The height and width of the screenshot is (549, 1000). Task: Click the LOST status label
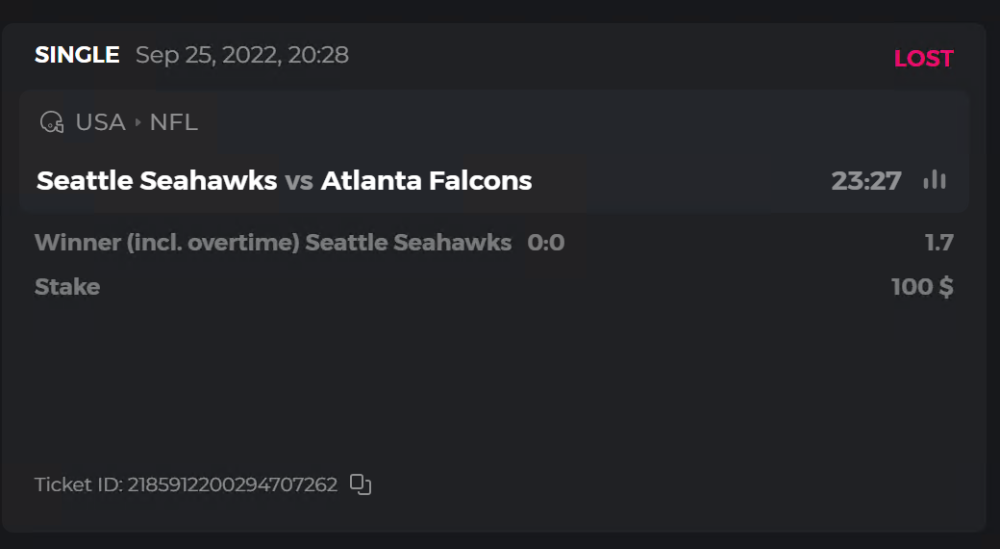(923, 59)
